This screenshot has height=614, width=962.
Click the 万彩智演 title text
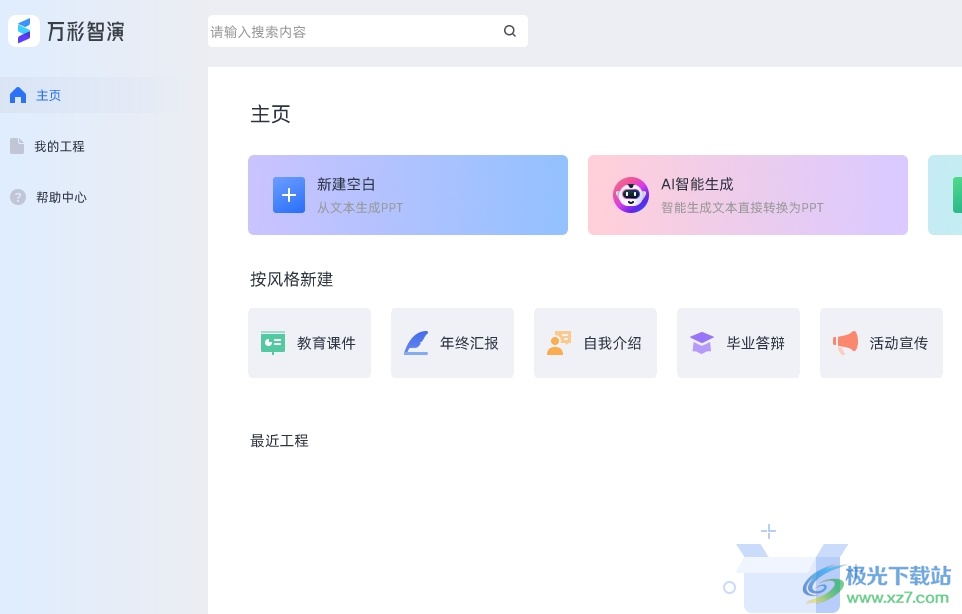click(85, 31)
